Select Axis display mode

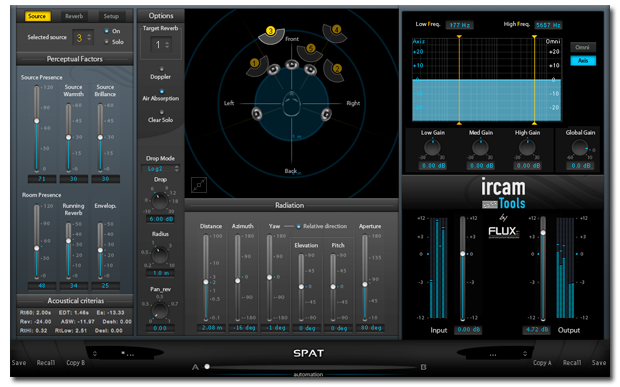click(582, 60)
